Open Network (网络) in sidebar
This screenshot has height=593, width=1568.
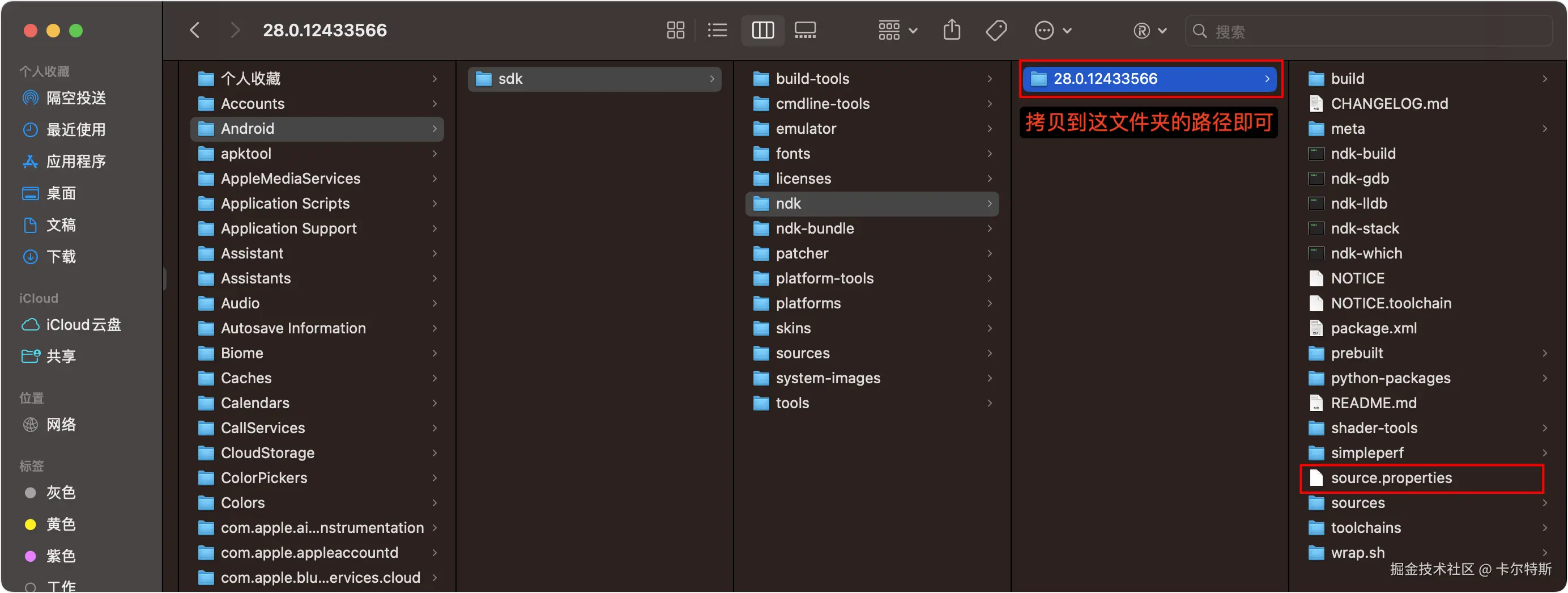point(49,425)
